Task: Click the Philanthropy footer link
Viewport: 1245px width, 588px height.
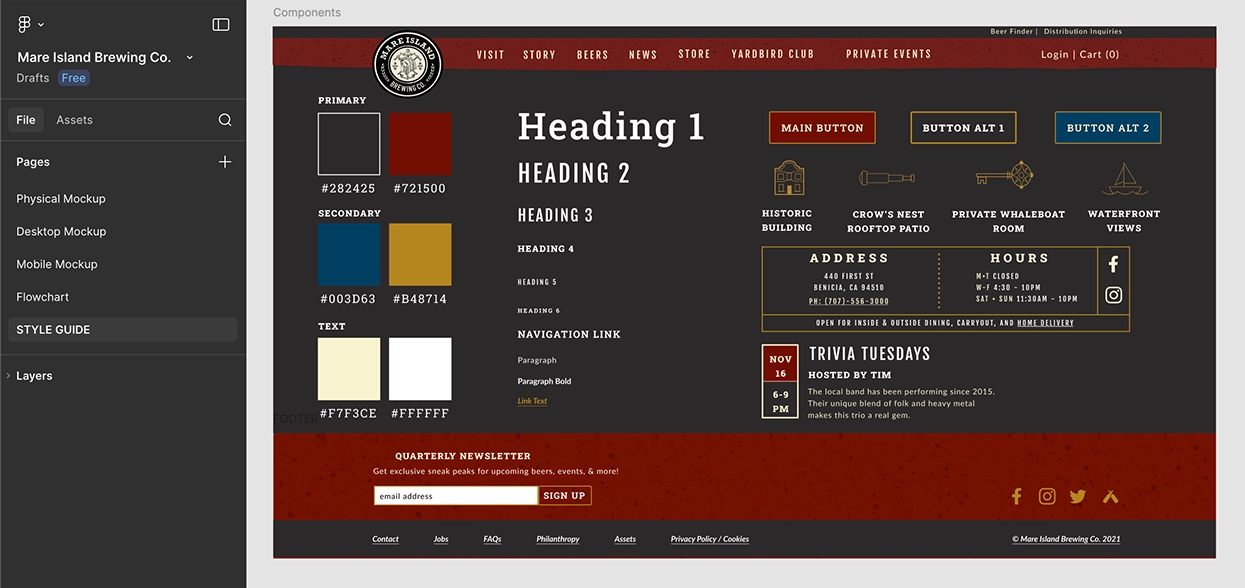Action: click(x=558, y=540)
